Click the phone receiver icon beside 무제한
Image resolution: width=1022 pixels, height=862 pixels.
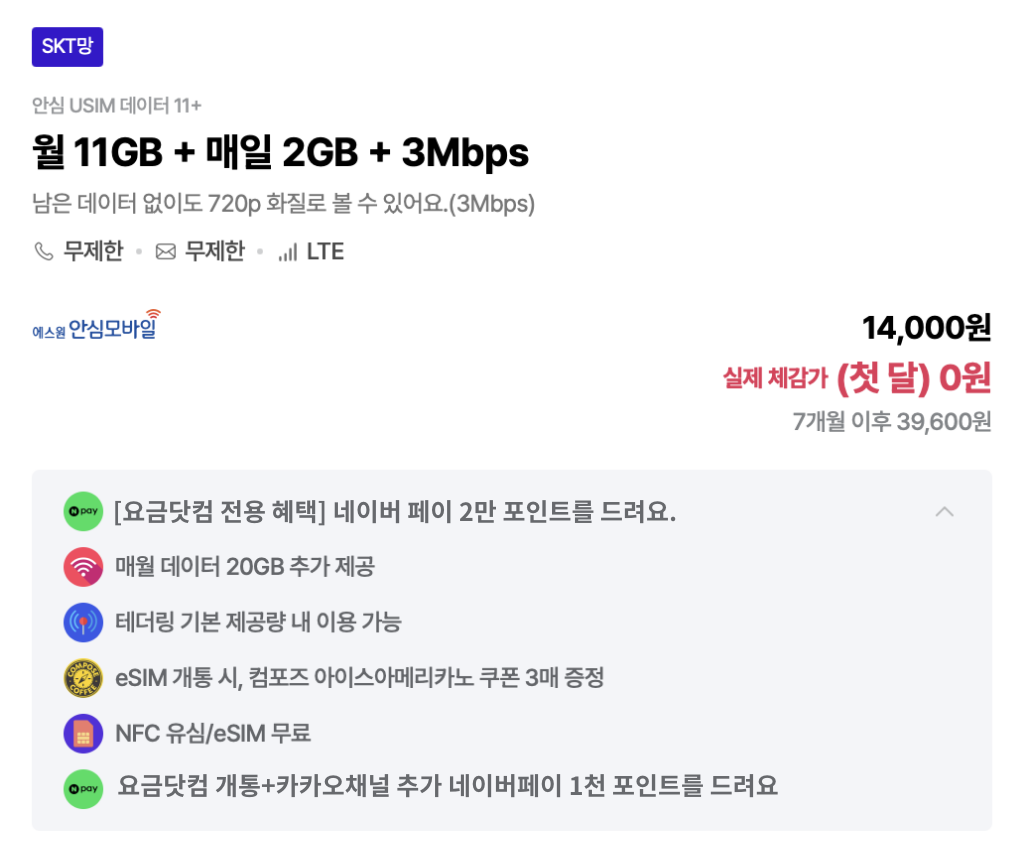click(x=44, y=251)
